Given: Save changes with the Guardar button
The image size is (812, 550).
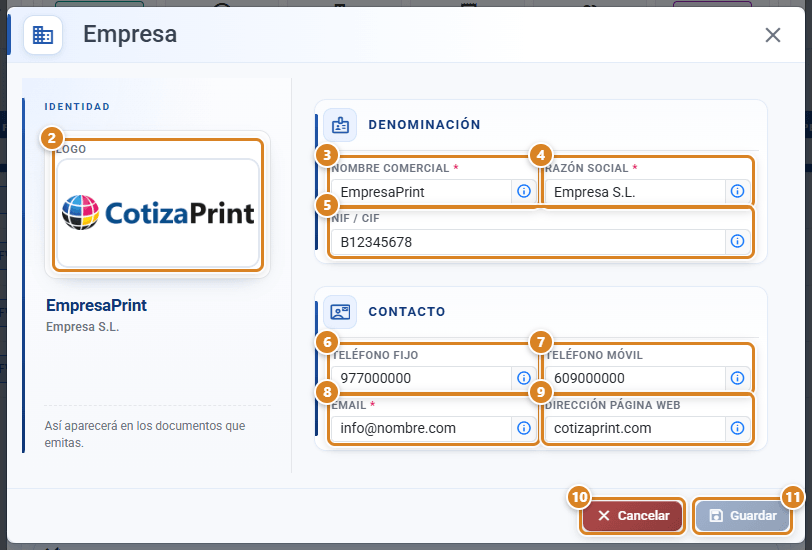Looking at the screenshot, I should click(x=743, y=516).
